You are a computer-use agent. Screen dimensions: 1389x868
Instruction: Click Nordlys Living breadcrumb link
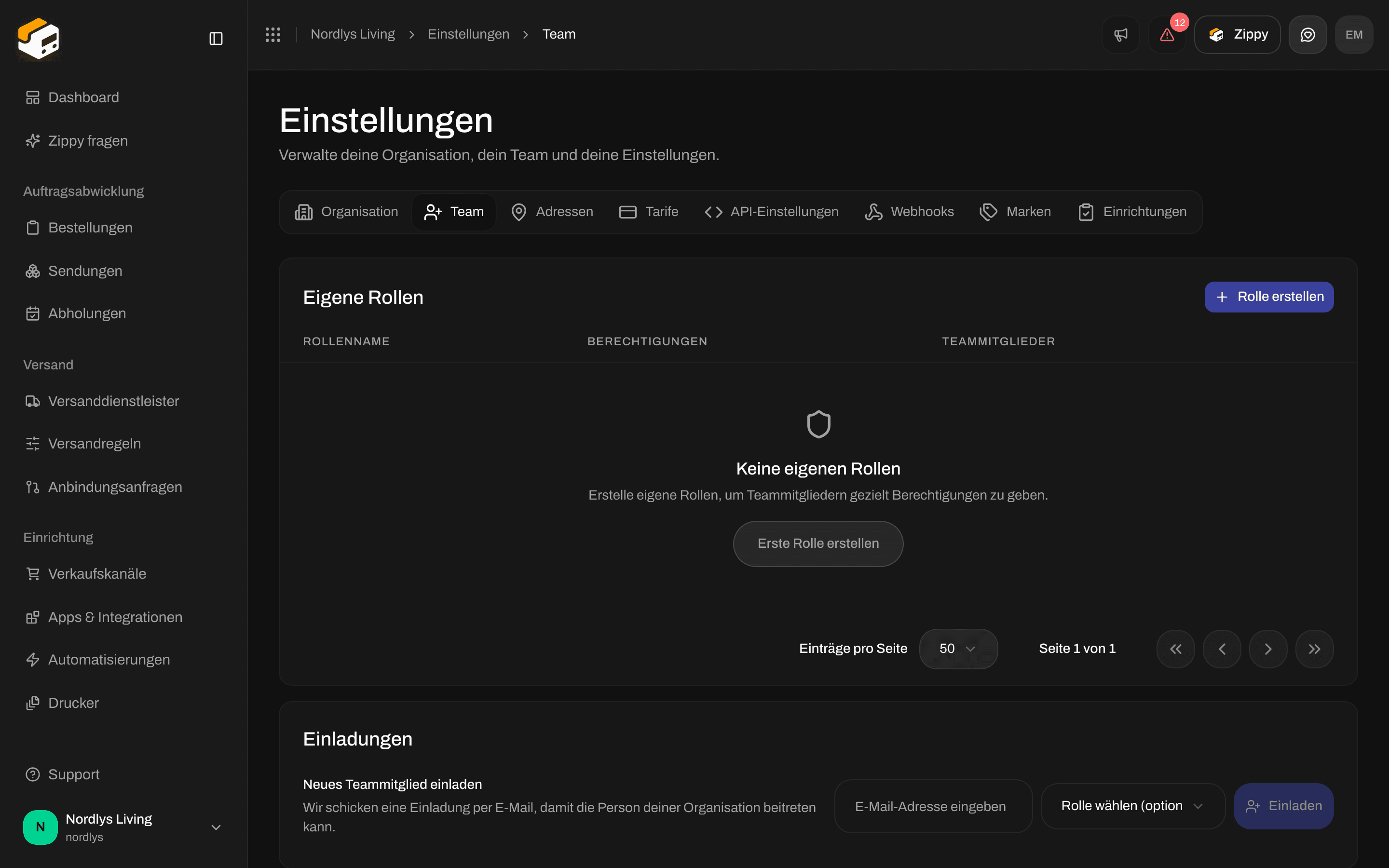(x=353, y=34)
